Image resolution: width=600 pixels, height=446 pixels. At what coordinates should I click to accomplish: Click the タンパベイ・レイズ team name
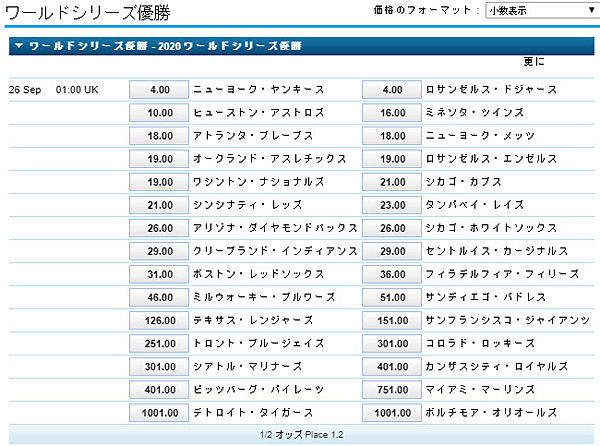pos(474,205)
